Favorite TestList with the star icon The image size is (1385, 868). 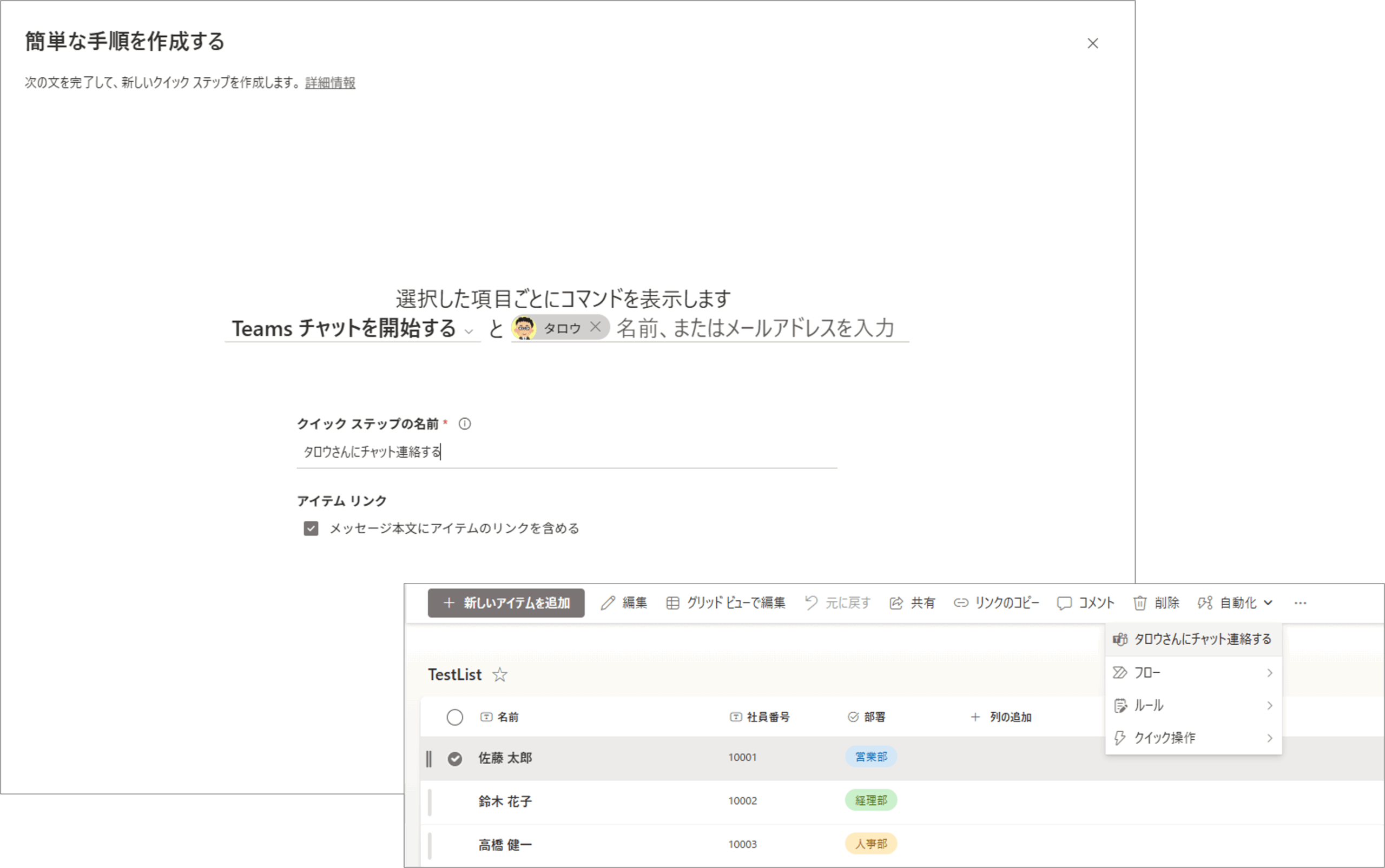[499, 675]
